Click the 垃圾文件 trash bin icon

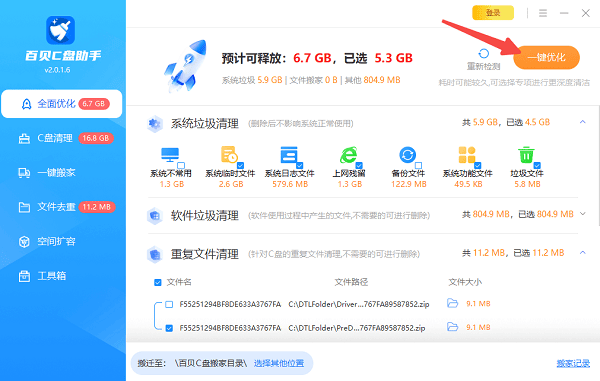pyautogui.click(x=526, y=155)
